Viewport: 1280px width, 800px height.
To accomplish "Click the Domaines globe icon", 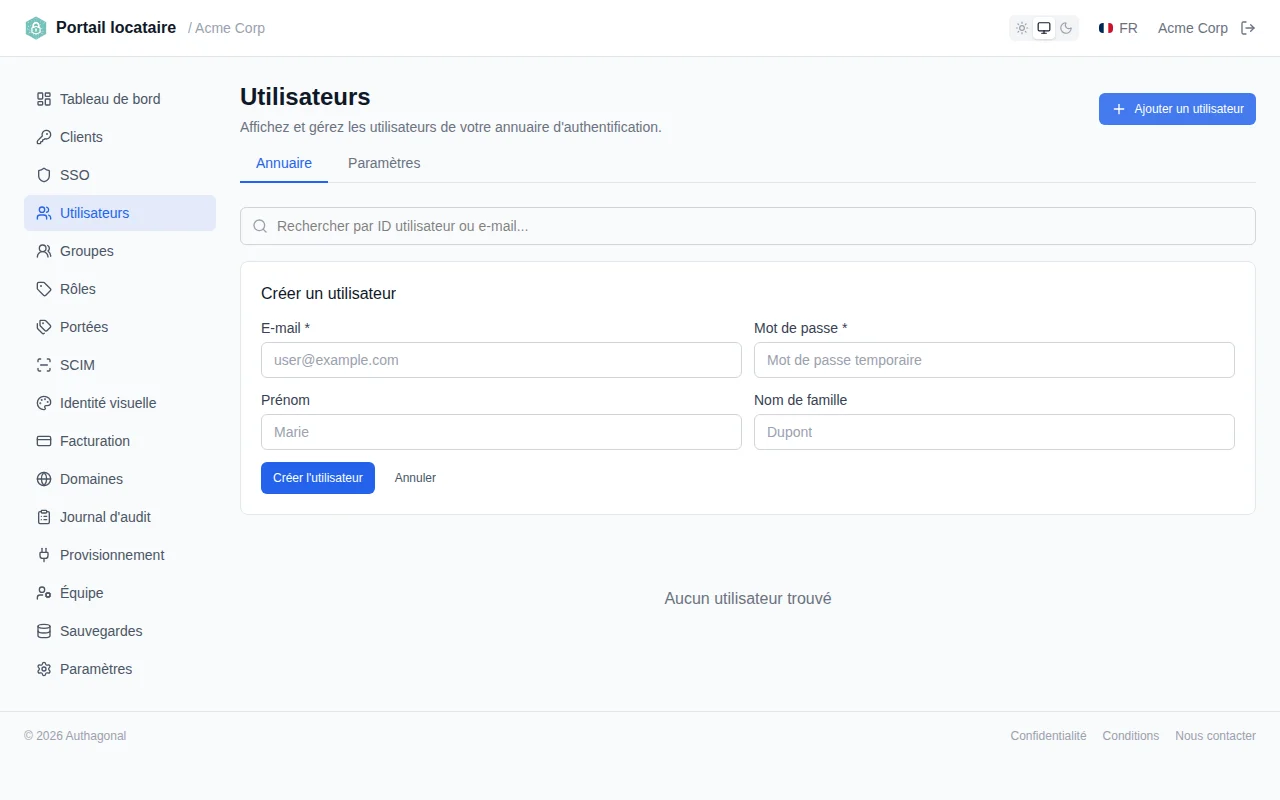I will 44,479.
